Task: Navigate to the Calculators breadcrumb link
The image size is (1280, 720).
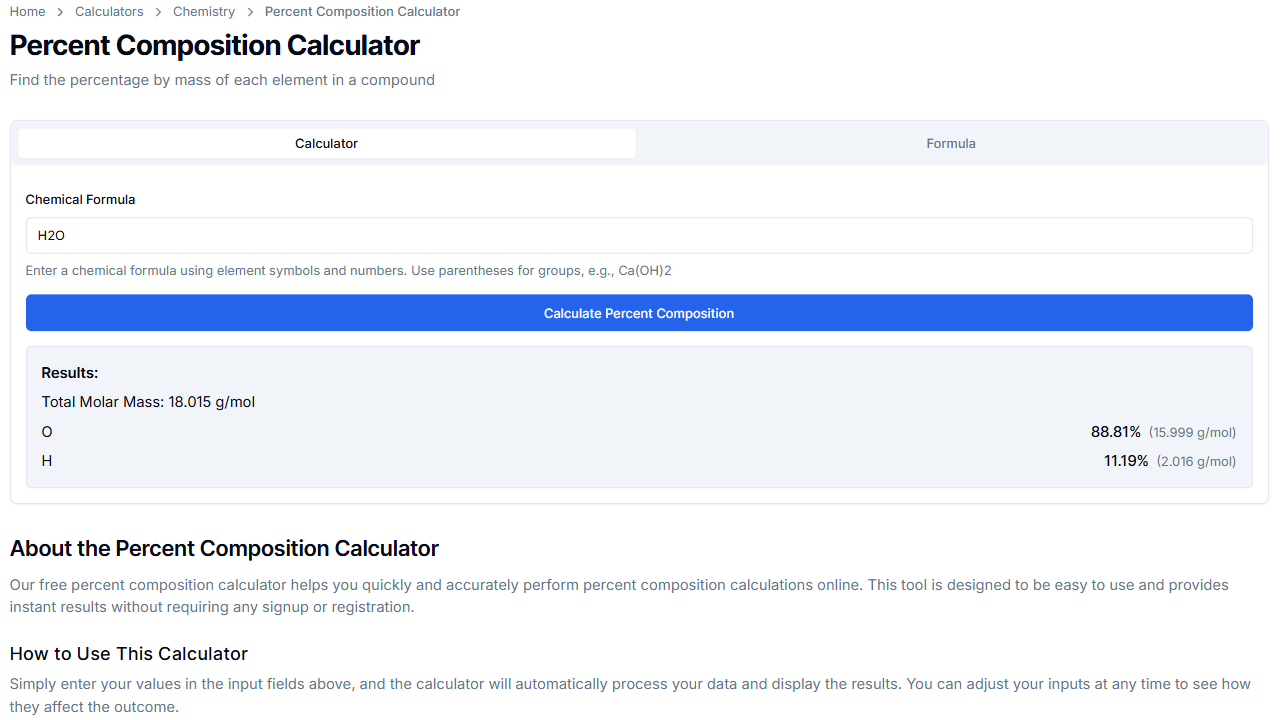Action: coord(109,11)
